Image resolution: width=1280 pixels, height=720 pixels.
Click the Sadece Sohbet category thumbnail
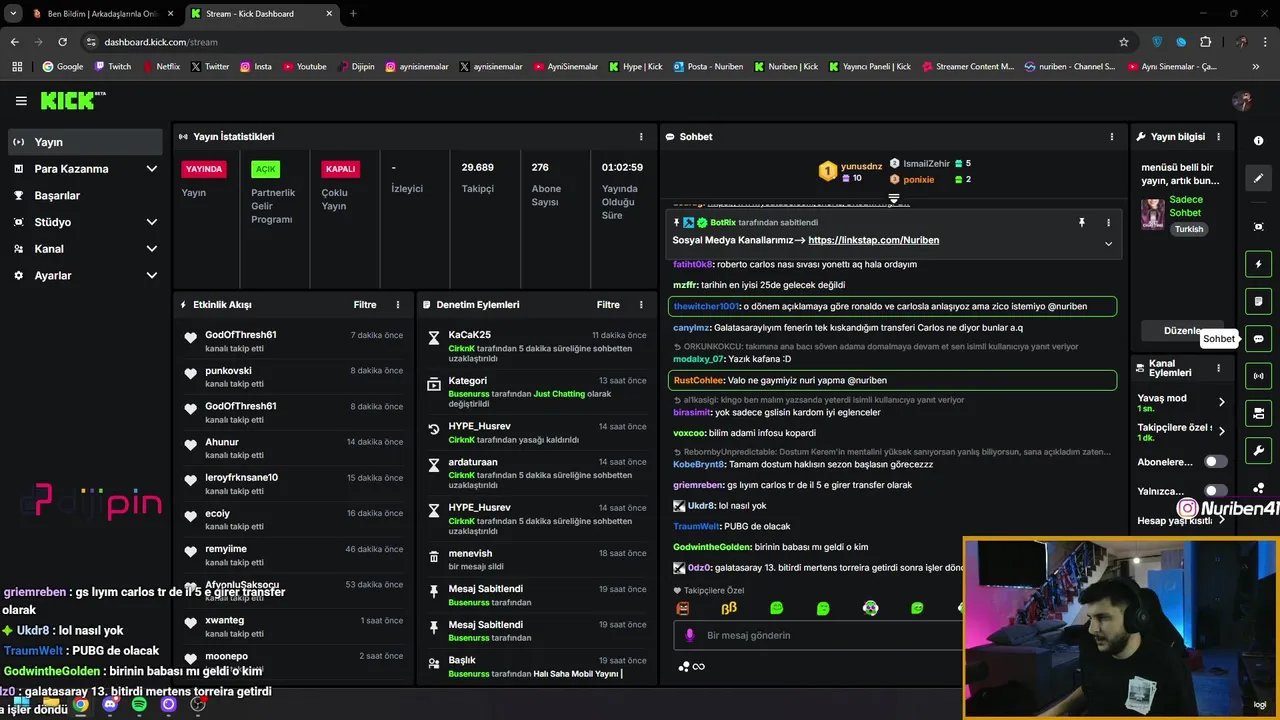pyautogui.click(x=1153, y=214)
